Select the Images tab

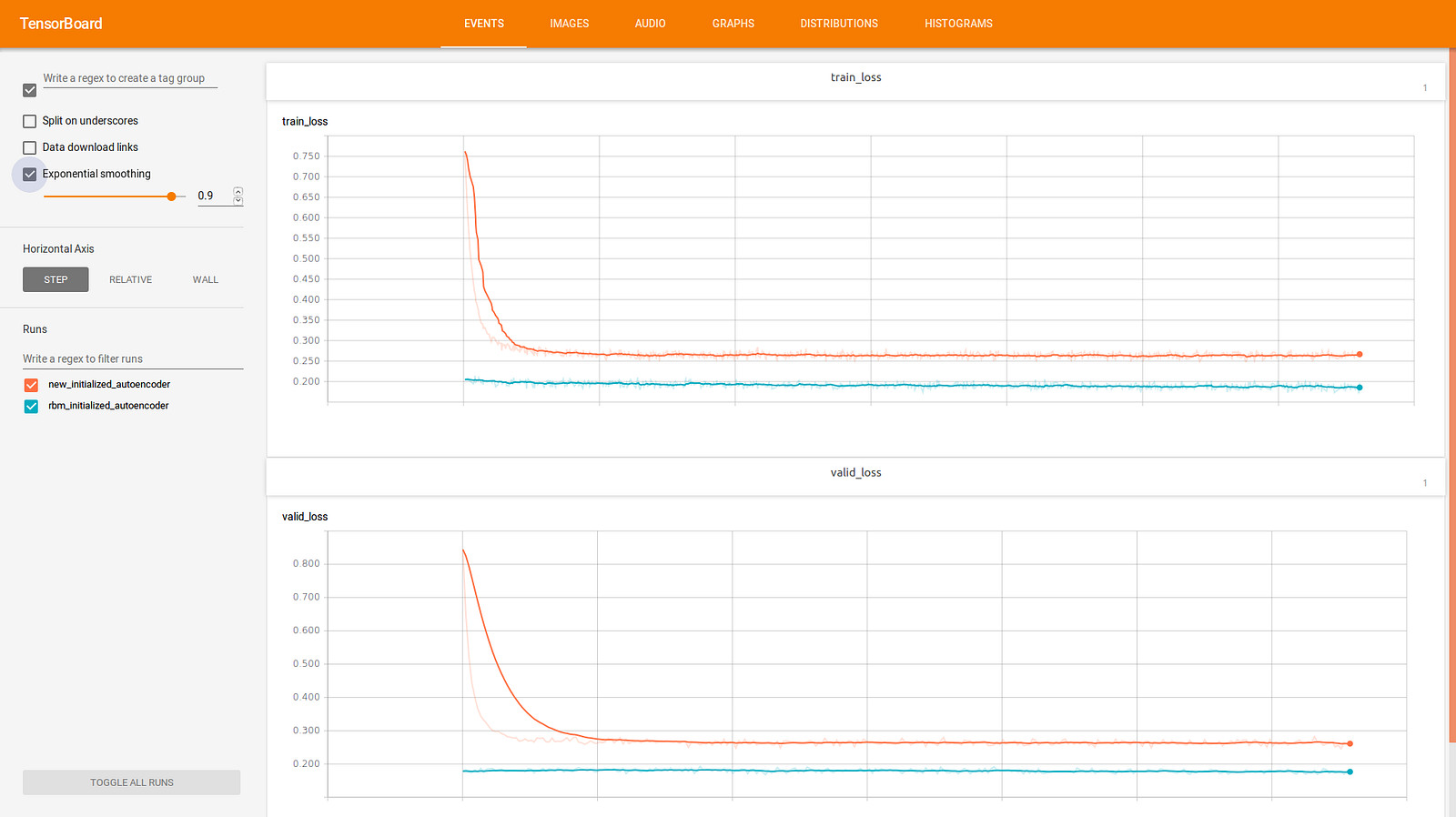click(570, 24)
